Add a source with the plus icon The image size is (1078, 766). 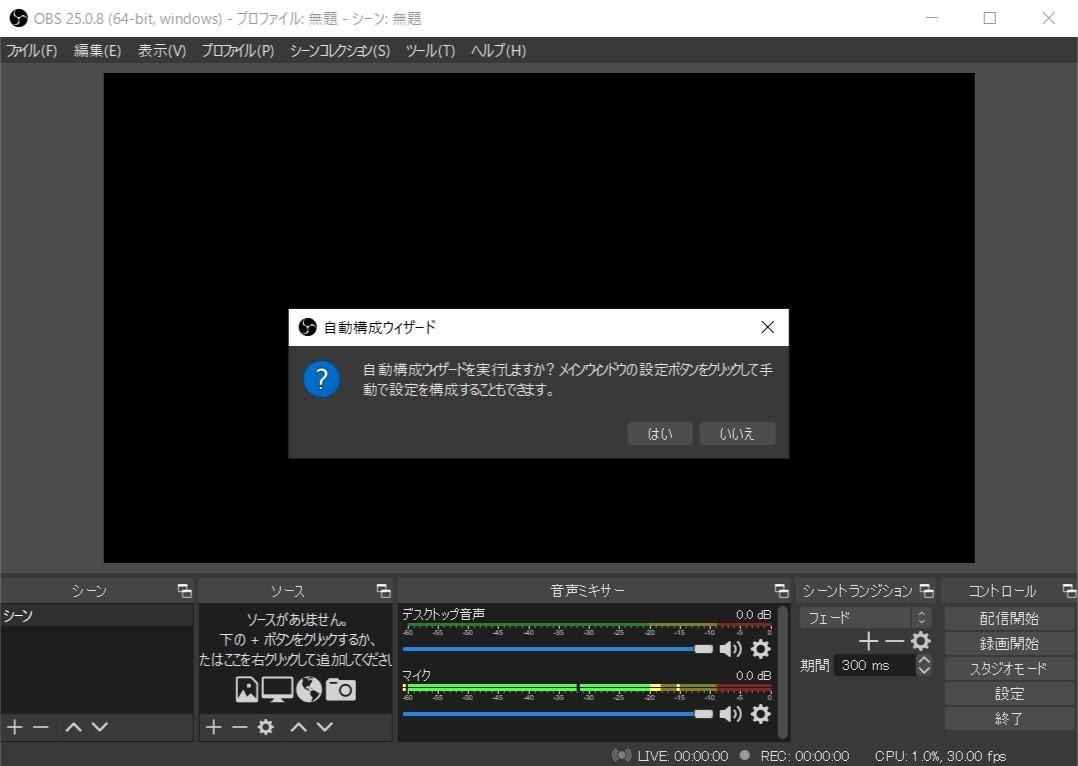tap(214, 727)
